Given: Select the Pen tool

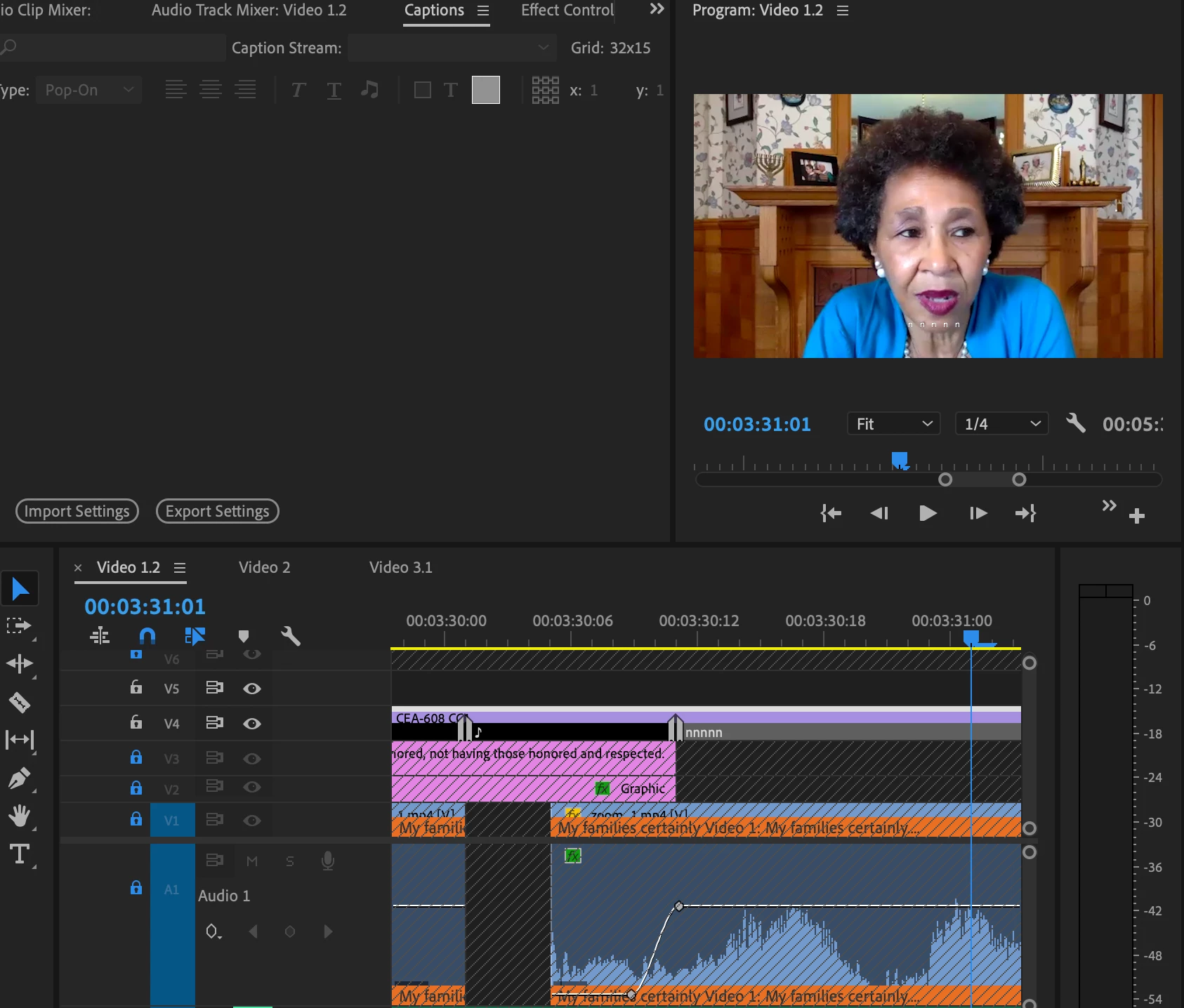Looking at the screenshot, I should point(19,778).
